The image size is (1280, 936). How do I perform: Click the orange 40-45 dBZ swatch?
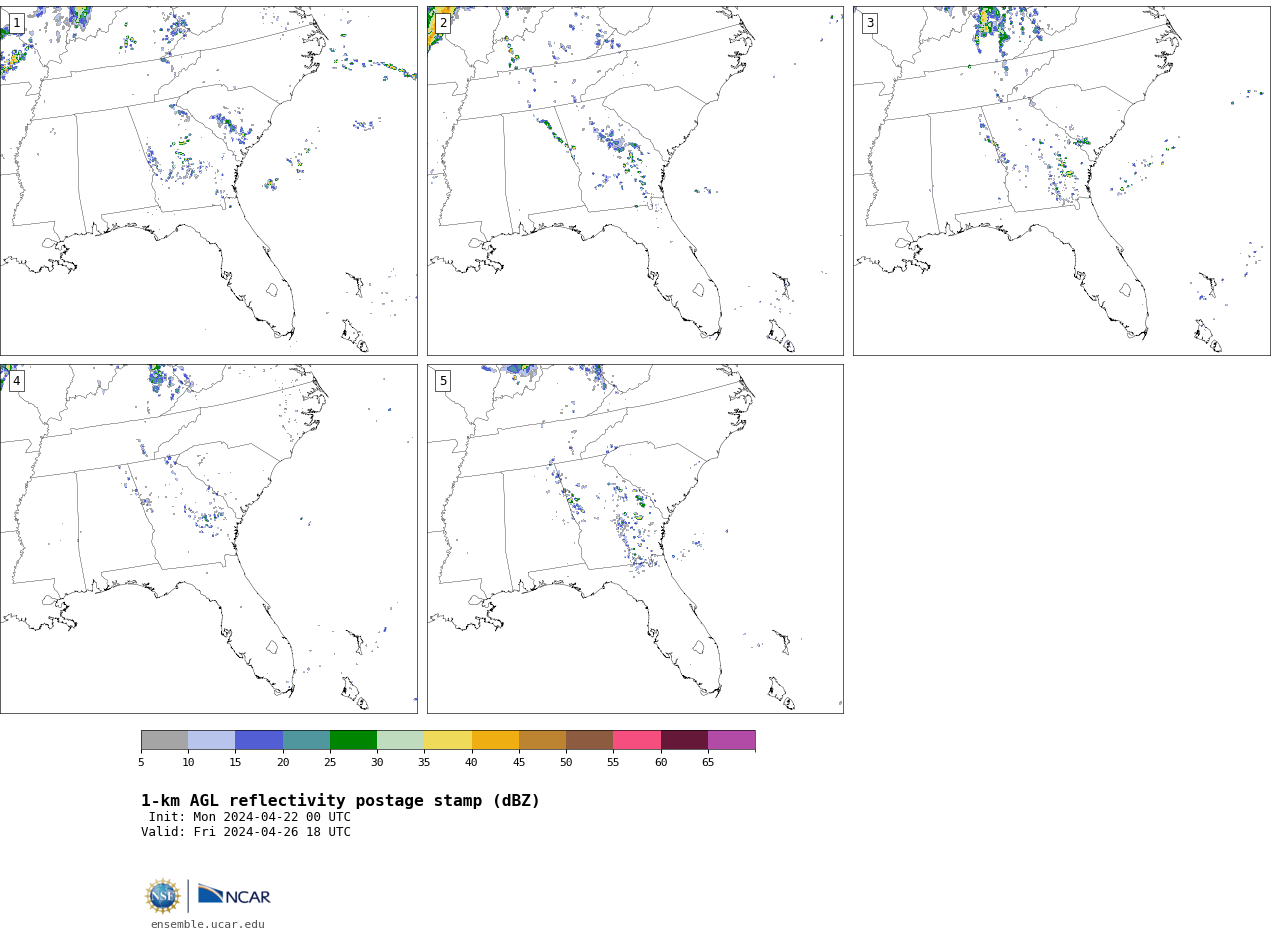pyautogui.click(x=495, y=740)
